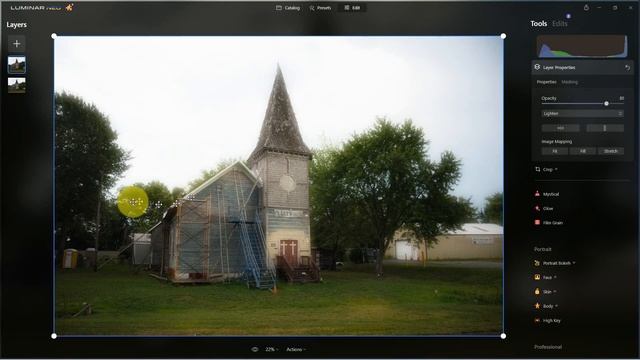Select the Masking sub-tab
640x360 pixels.
click(569, 82)
